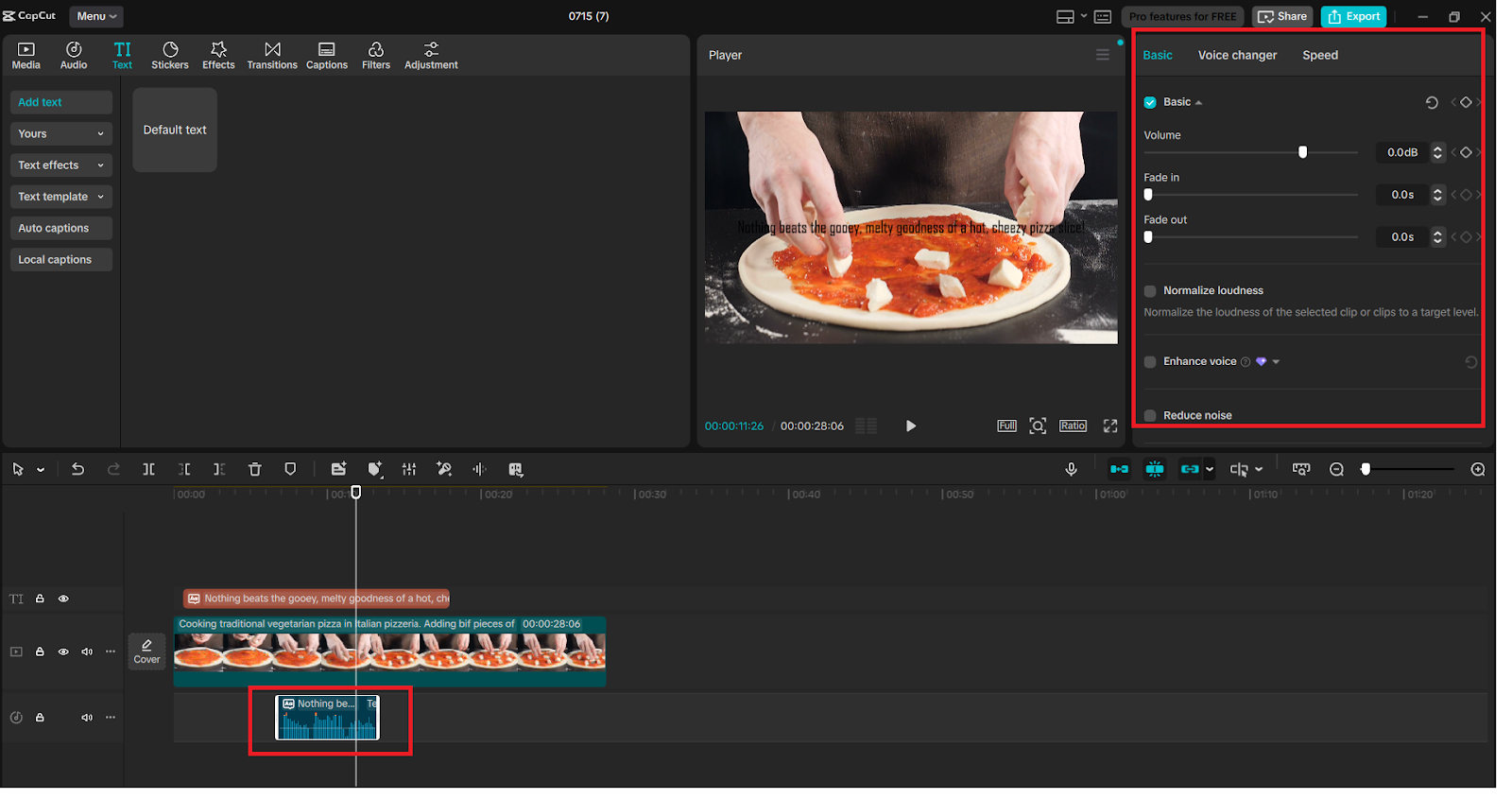The image size is (1512, 799).
Task: Enter fullscreen preview in the player
Action: [1110, 426]
